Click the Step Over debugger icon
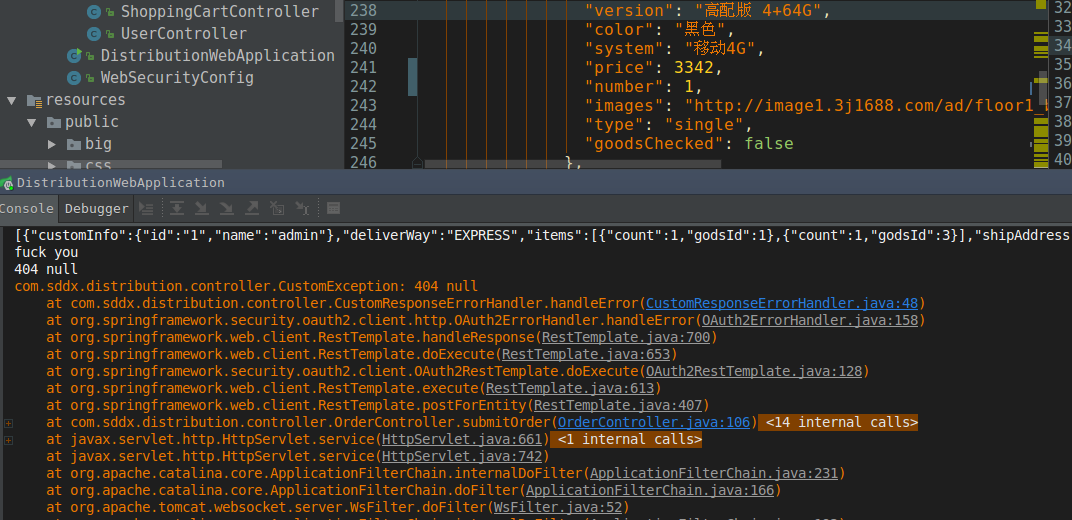Screen dimensions: 1072x520 (177, 208)
